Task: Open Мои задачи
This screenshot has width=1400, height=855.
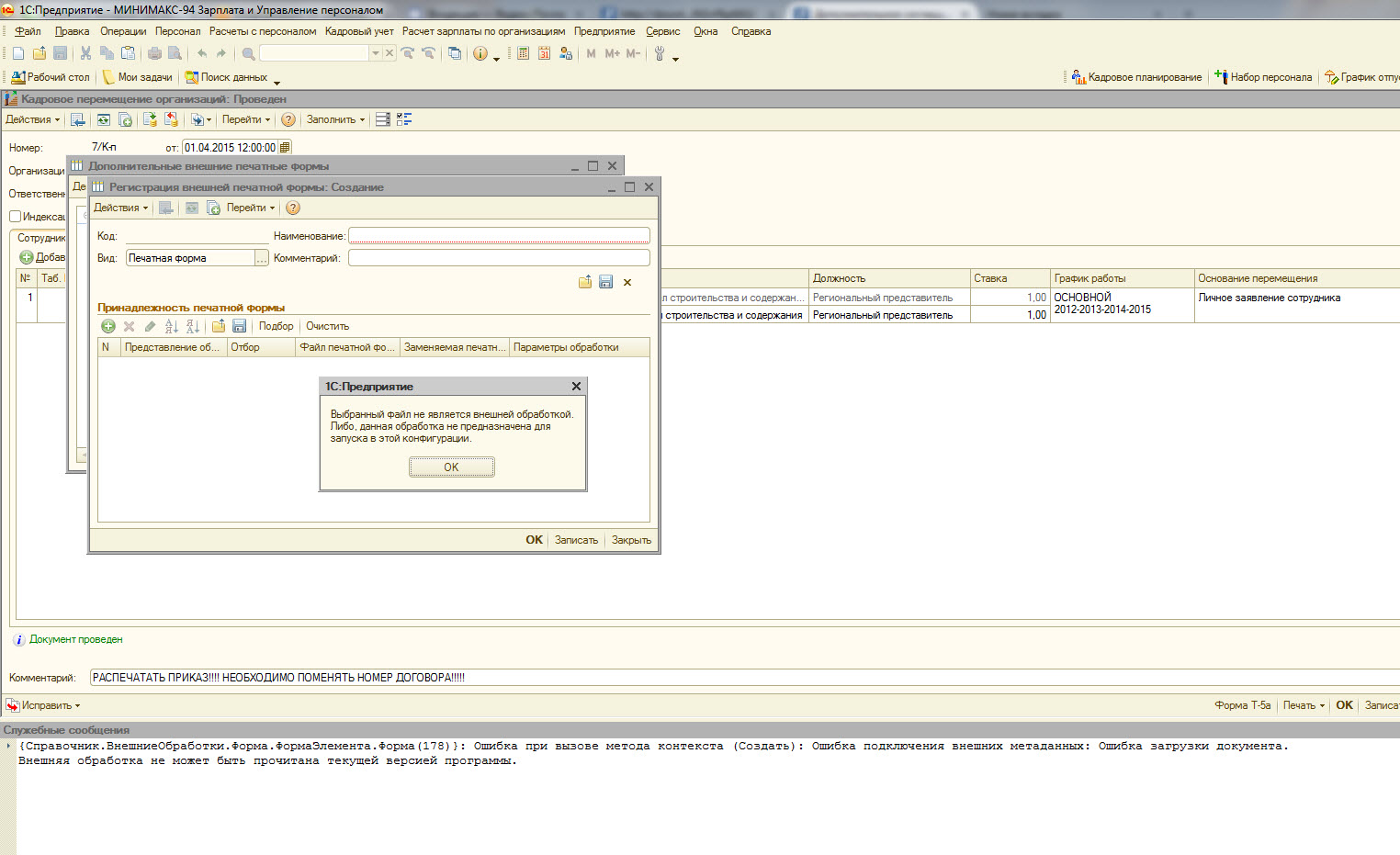Action: pyautogui.click(x=138, y=77)
